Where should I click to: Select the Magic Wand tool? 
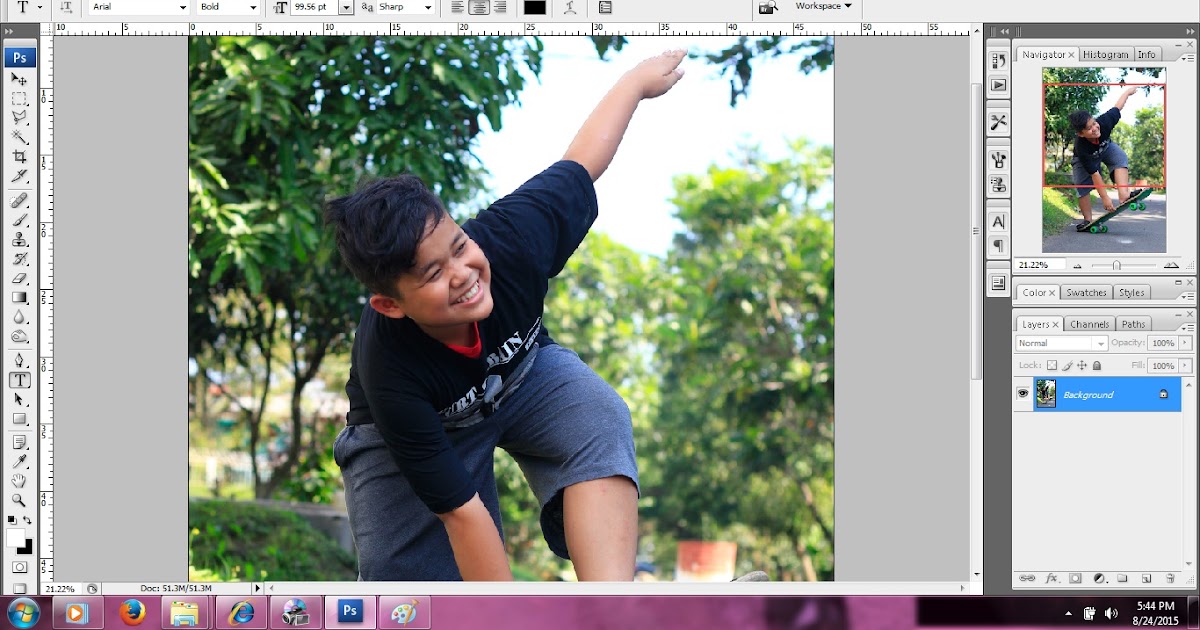coord(19,137)
